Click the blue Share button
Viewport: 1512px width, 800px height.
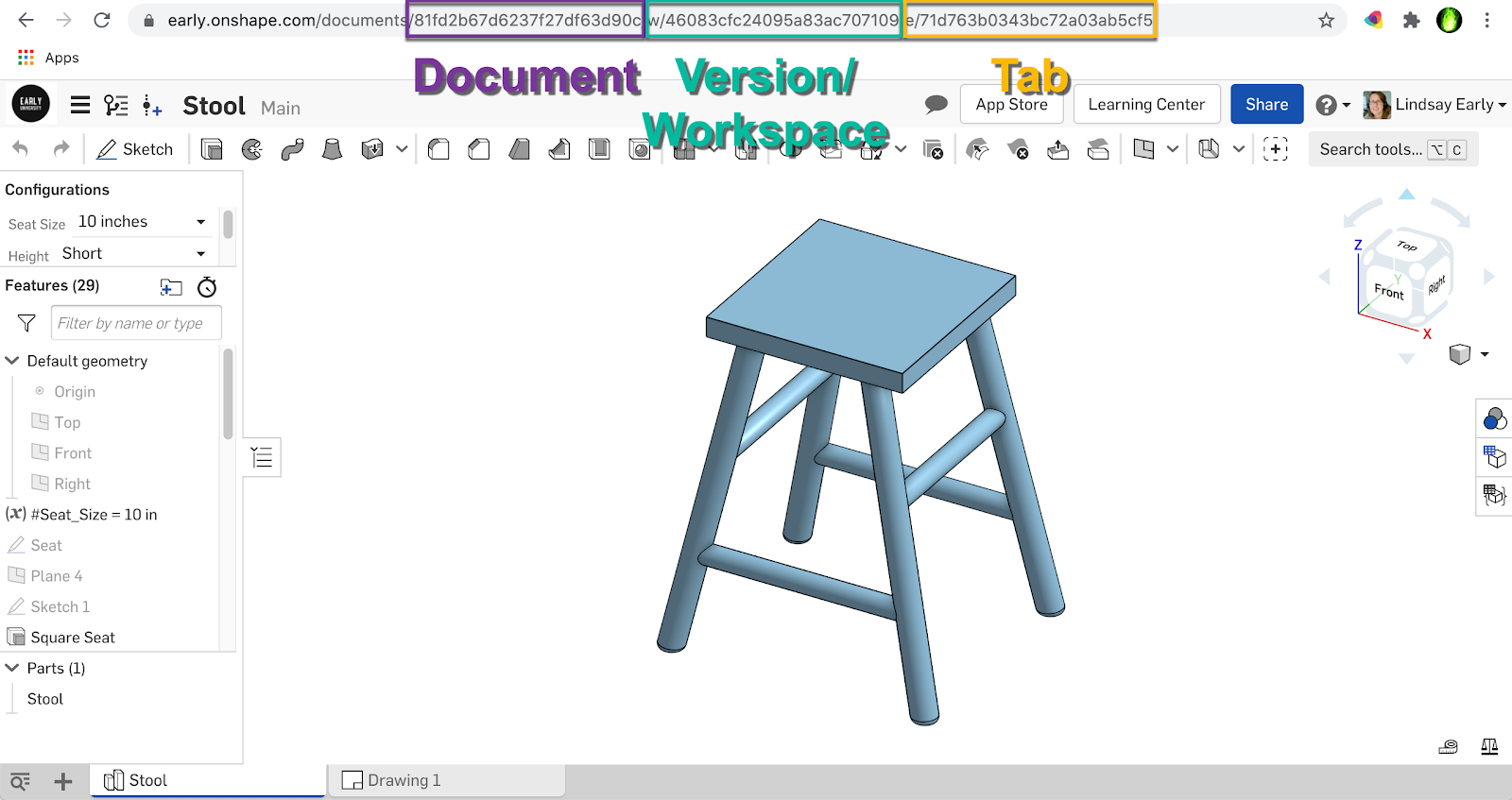[1266, 104]
